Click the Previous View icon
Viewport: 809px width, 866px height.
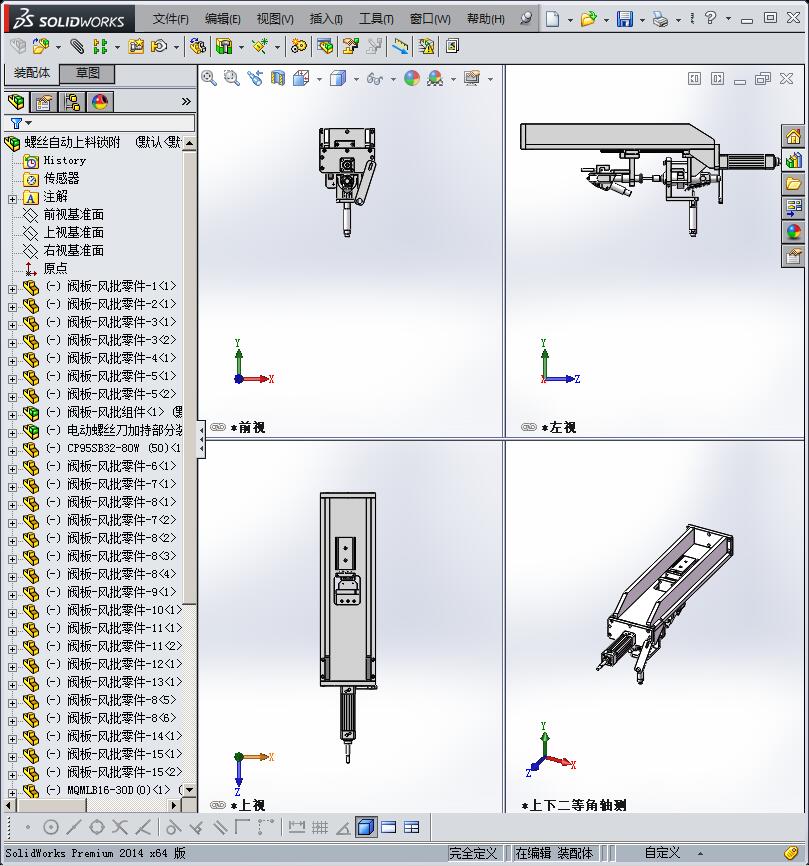coord(255,78)
